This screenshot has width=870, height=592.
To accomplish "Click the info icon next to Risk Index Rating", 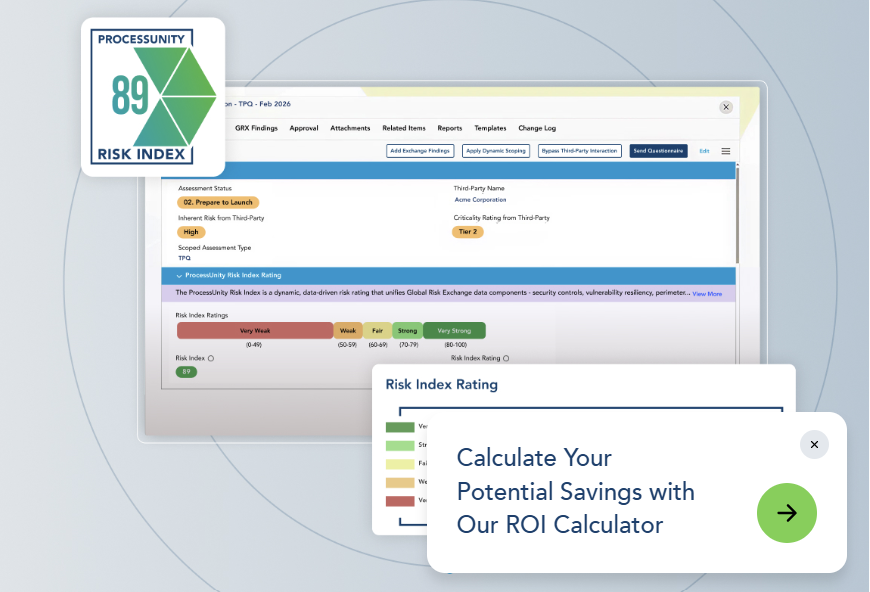I will (506, 358).
